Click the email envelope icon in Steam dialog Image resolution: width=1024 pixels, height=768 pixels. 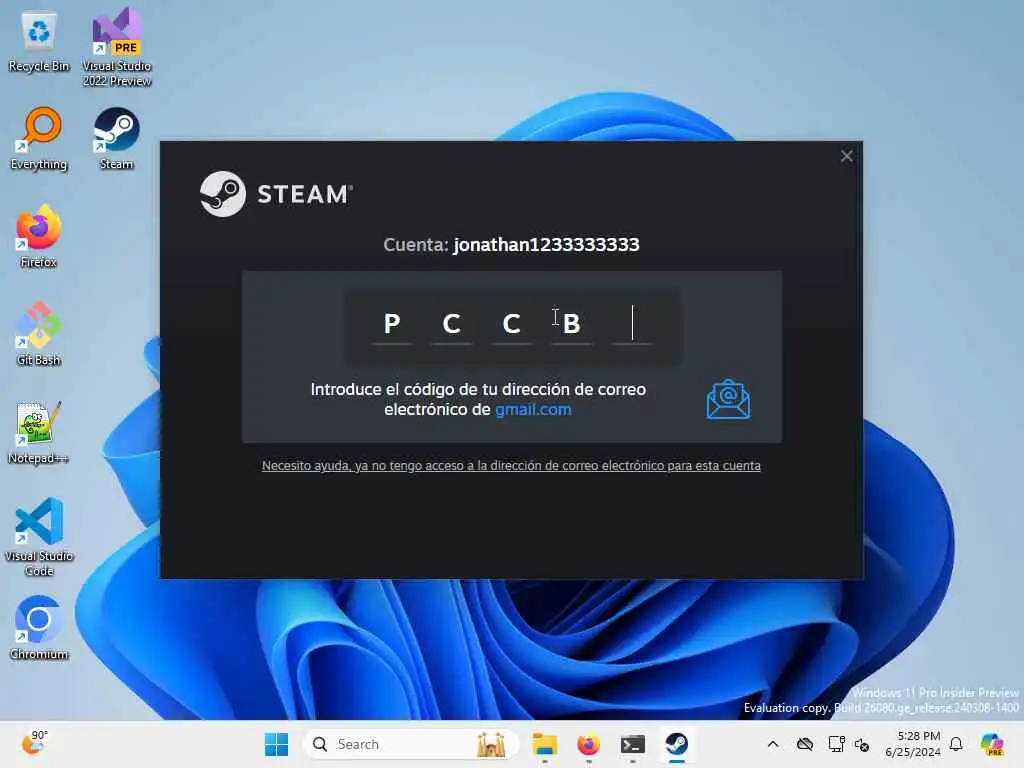click(728, 399)
